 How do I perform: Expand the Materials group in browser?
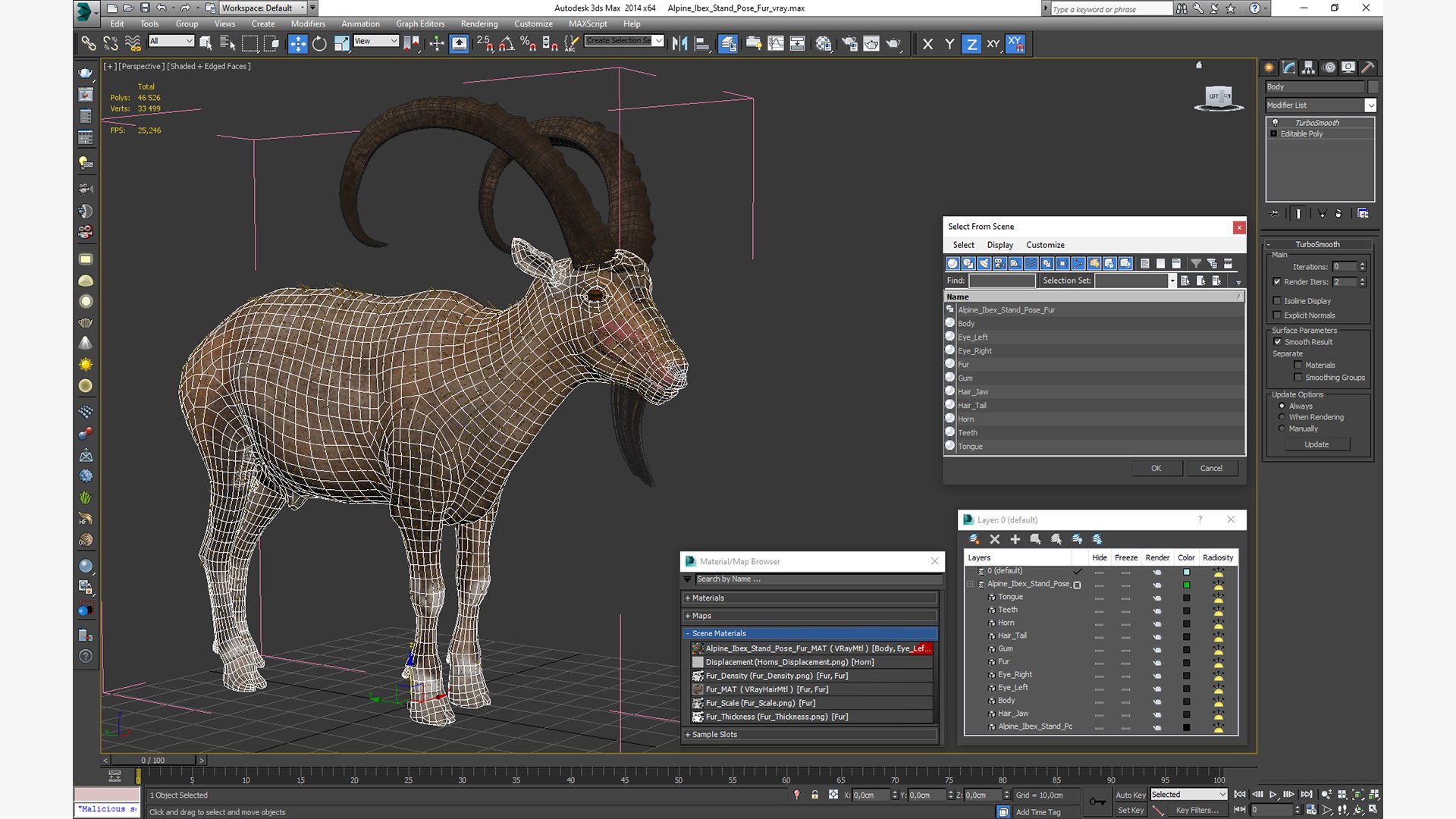pos(810,598)
